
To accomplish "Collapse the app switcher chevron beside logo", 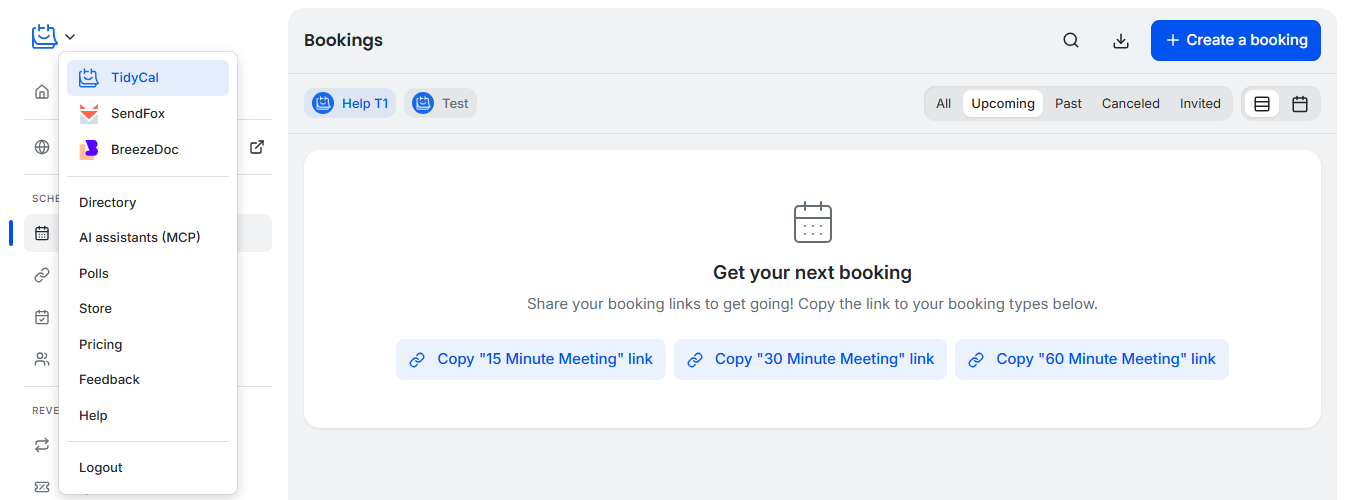I will click(x=70, y=38).
